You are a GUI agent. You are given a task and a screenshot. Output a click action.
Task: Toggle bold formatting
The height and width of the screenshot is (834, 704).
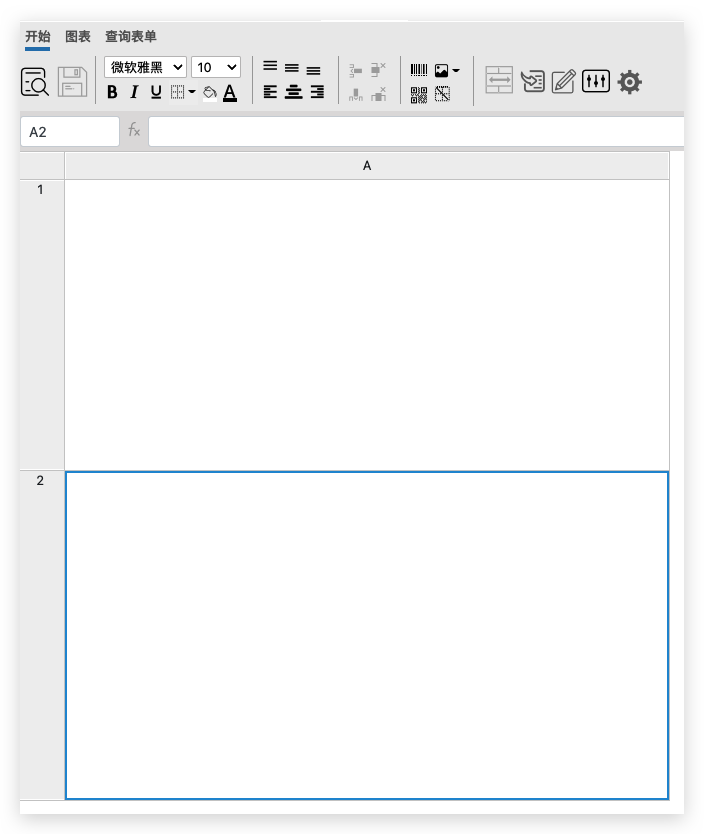click(112, 92)
